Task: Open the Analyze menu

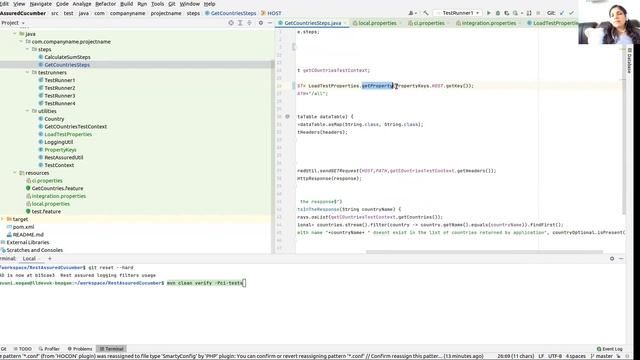Action: (82, 4)
